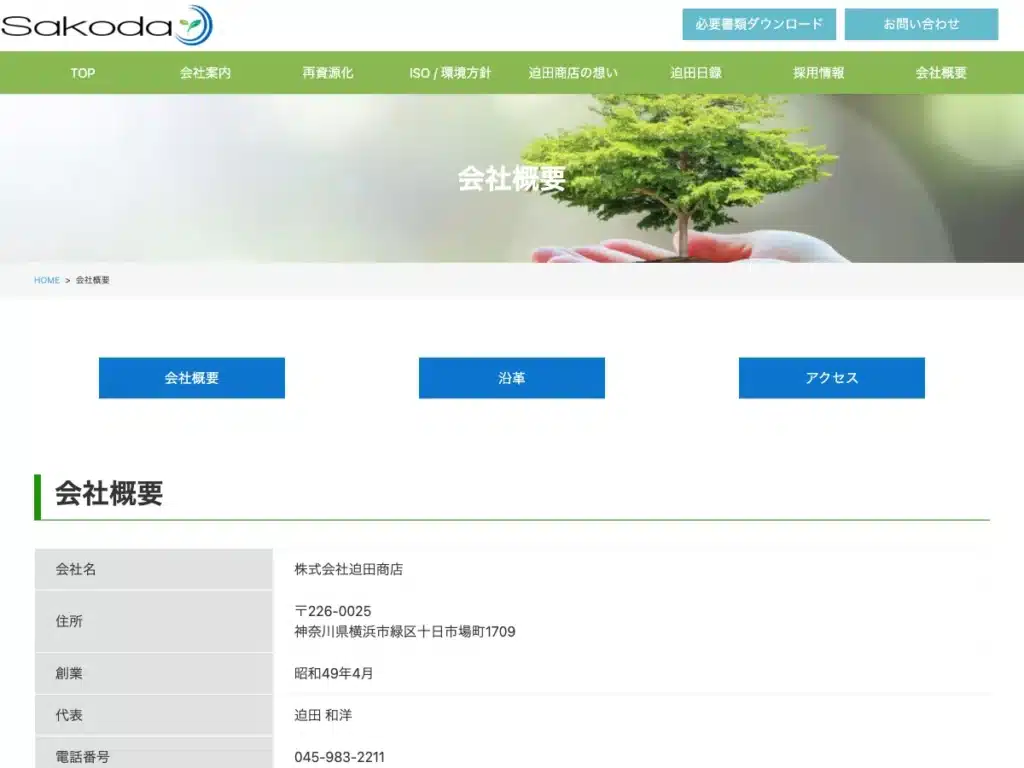This screenshot has height=768, width=1024.
Task: Open 必要書類ダウンロード button
Action: point(759,24)
